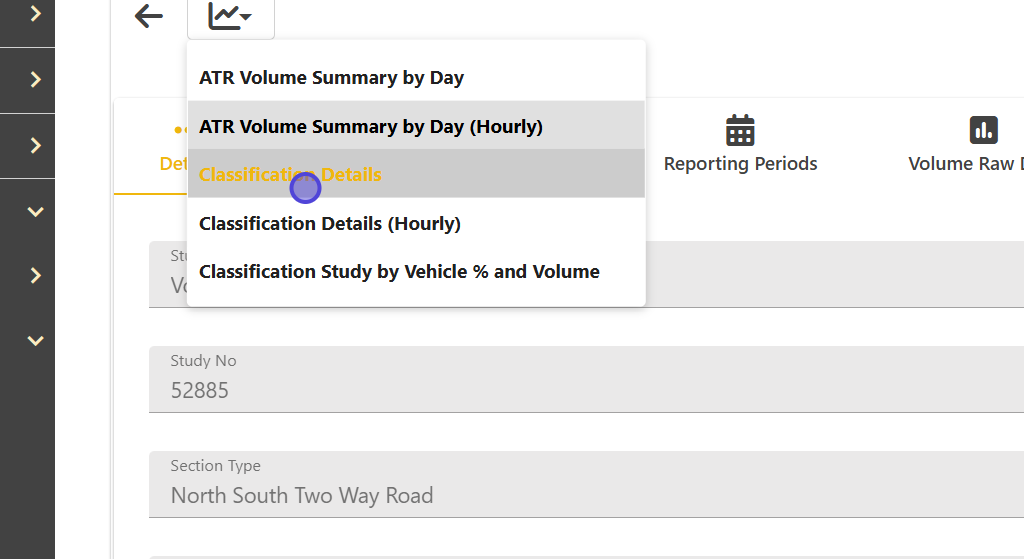Viewport: 1024px width, 559px height.
Task: Select the highlighted Classification Details report
Action: click(290, 175)
